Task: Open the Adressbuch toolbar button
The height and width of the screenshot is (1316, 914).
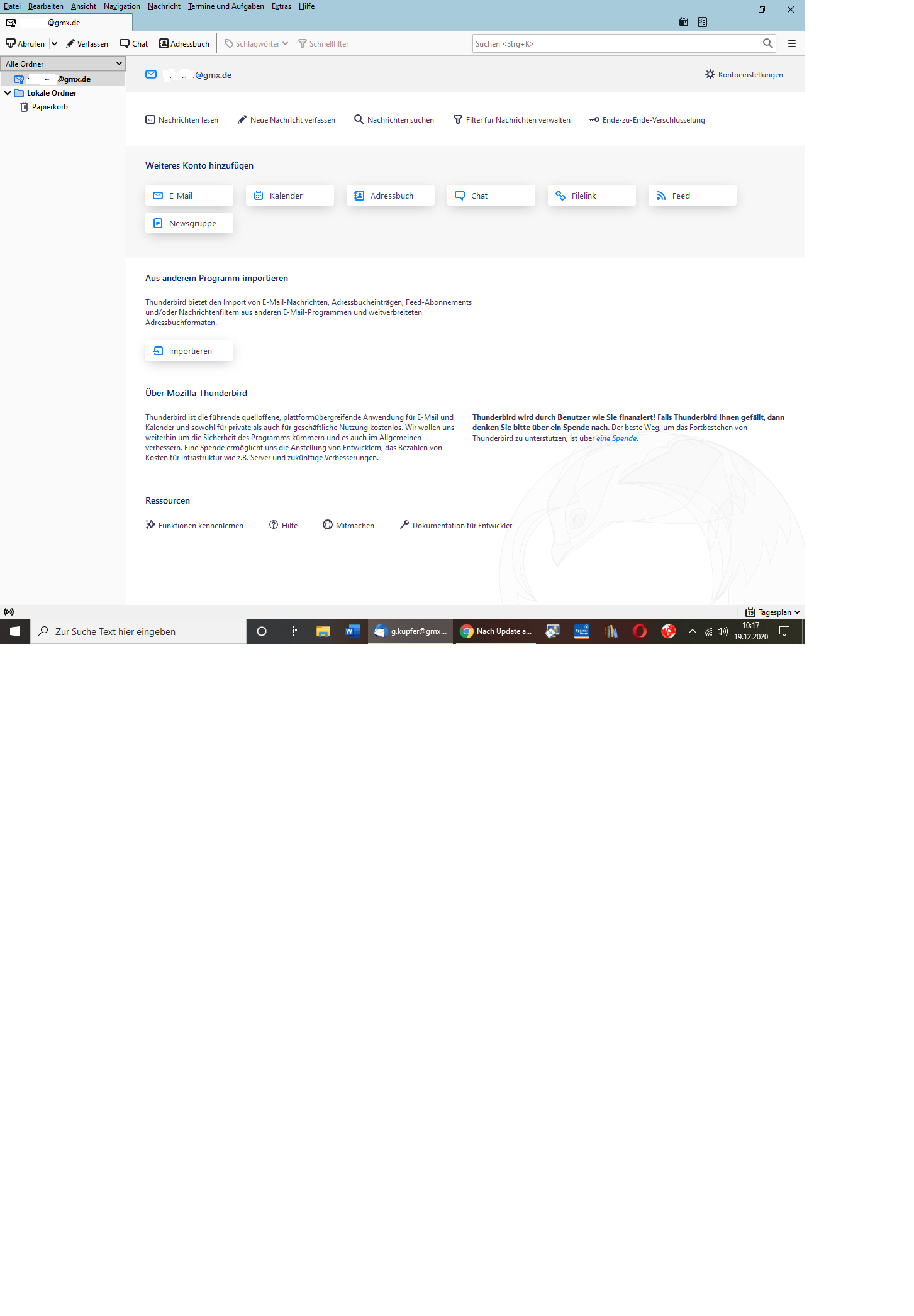Action: pyautogui.click(x=184, y=43)
